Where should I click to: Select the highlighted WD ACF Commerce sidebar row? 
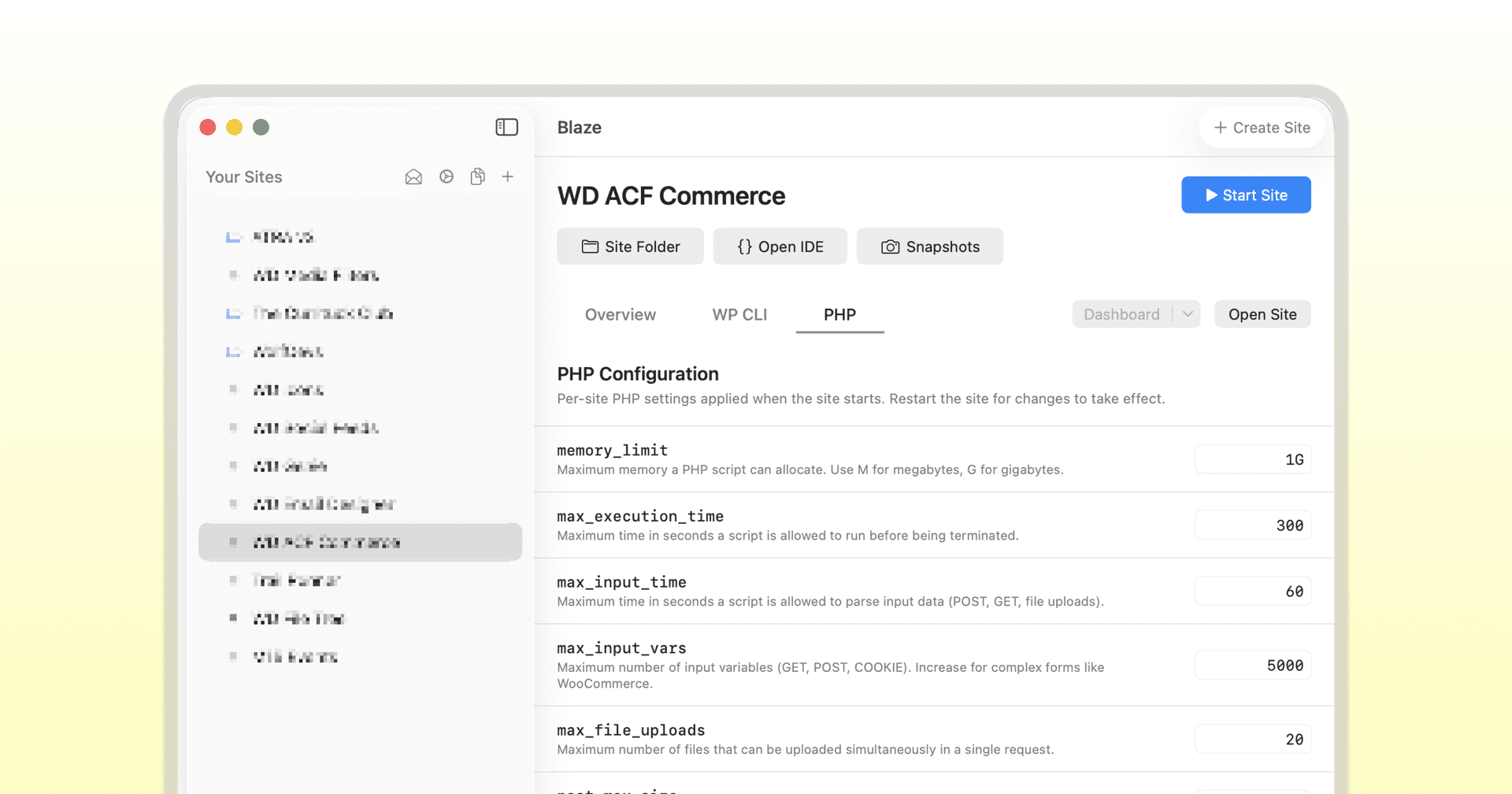[x=360, y=542]
